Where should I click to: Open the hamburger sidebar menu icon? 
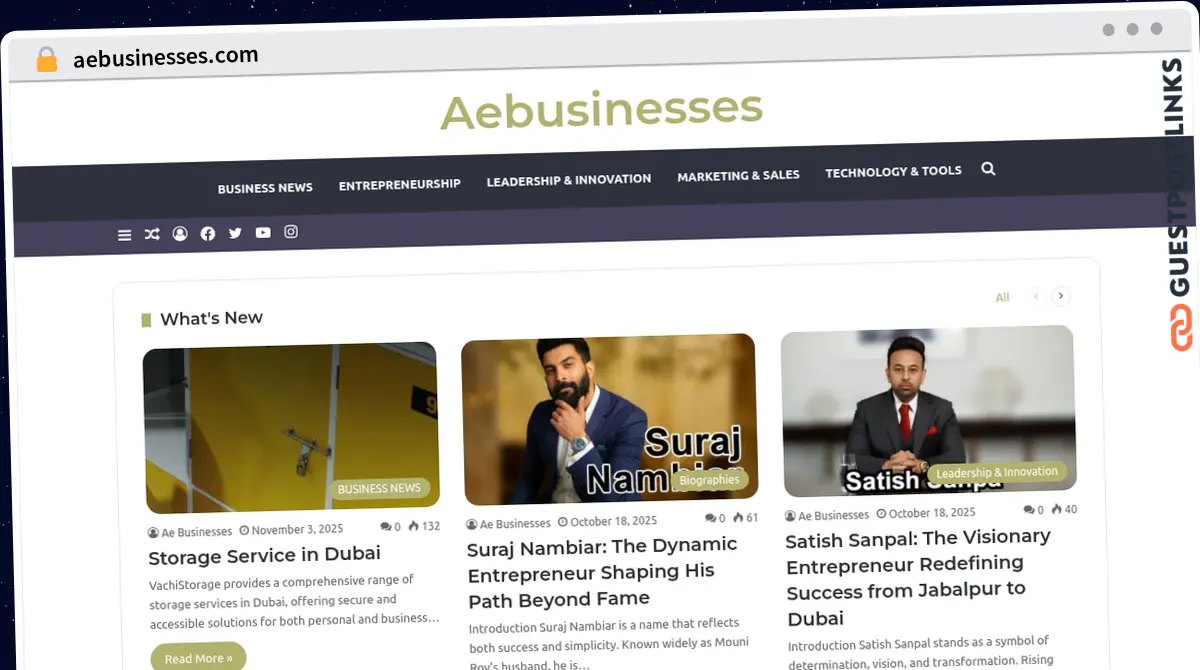coord(124,235)
